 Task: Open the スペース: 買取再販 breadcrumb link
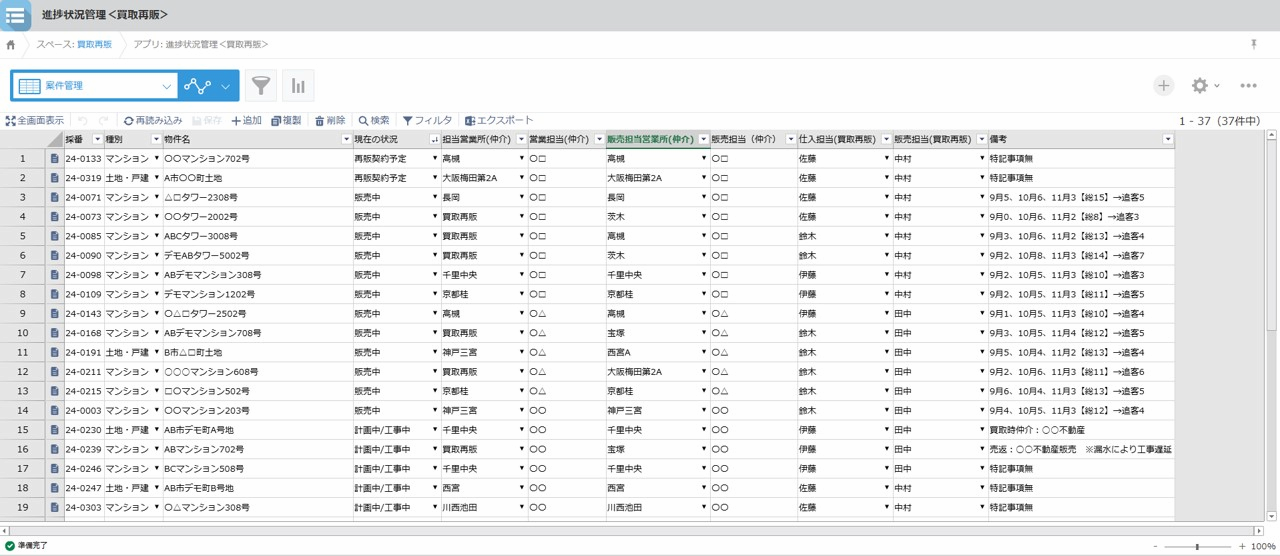(75, 45)
